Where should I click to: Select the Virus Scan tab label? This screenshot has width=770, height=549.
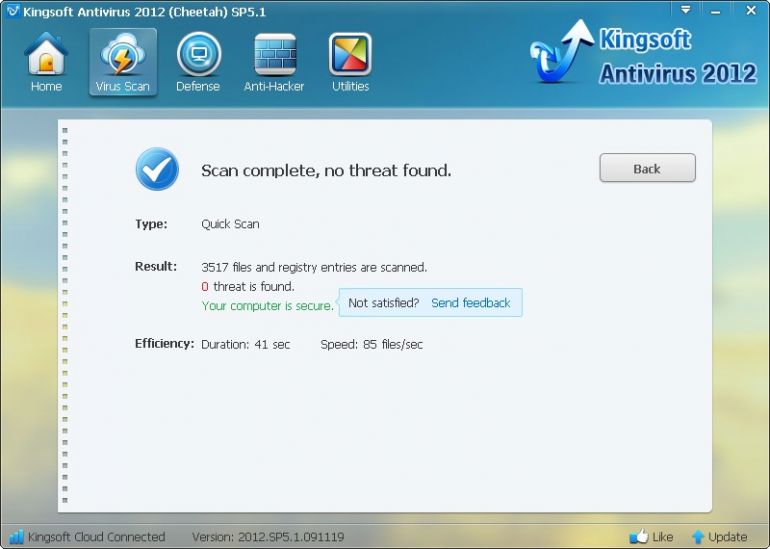click(122, 87)
